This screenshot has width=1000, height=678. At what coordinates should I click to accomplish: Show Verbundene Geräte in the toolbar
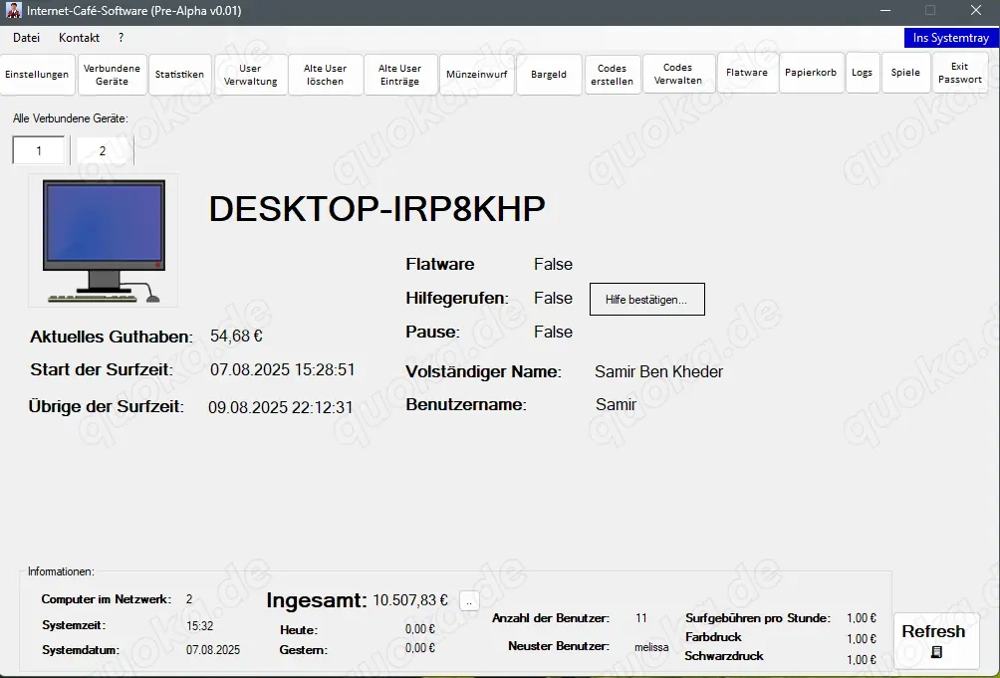tap(111, 73)
